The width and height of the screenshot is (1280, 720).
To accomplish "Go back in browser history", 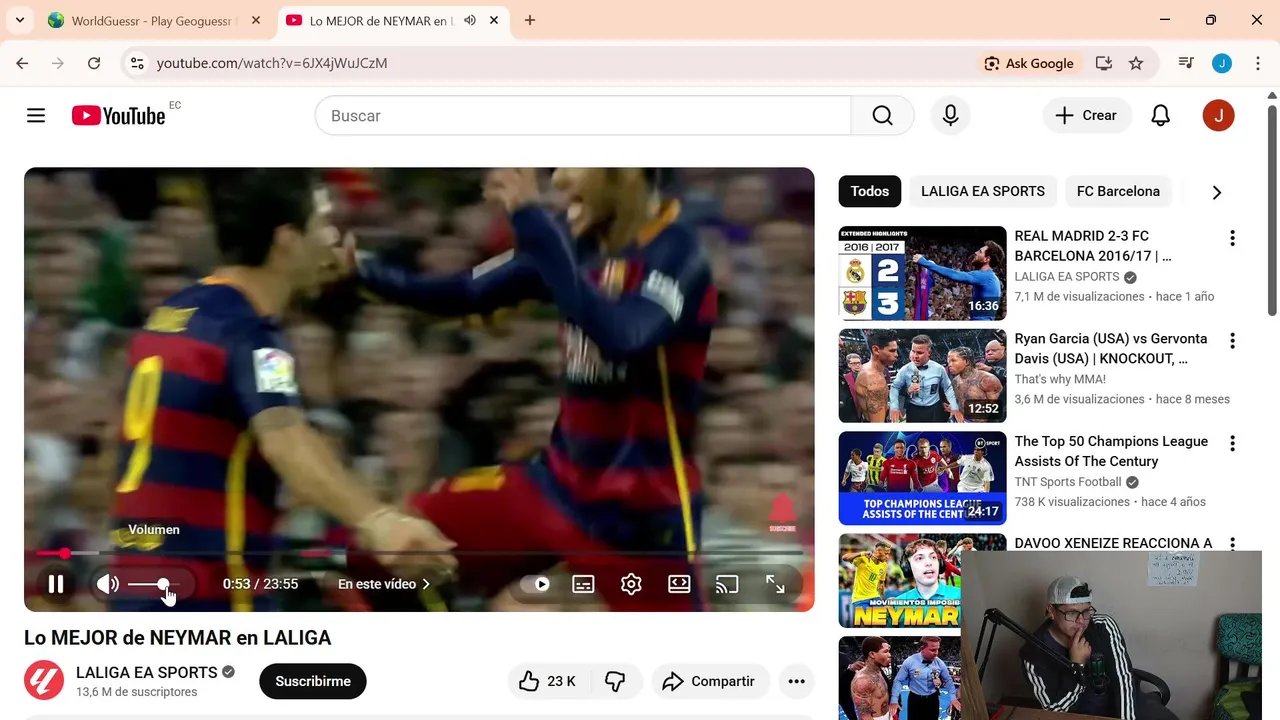I will [22, 63].
